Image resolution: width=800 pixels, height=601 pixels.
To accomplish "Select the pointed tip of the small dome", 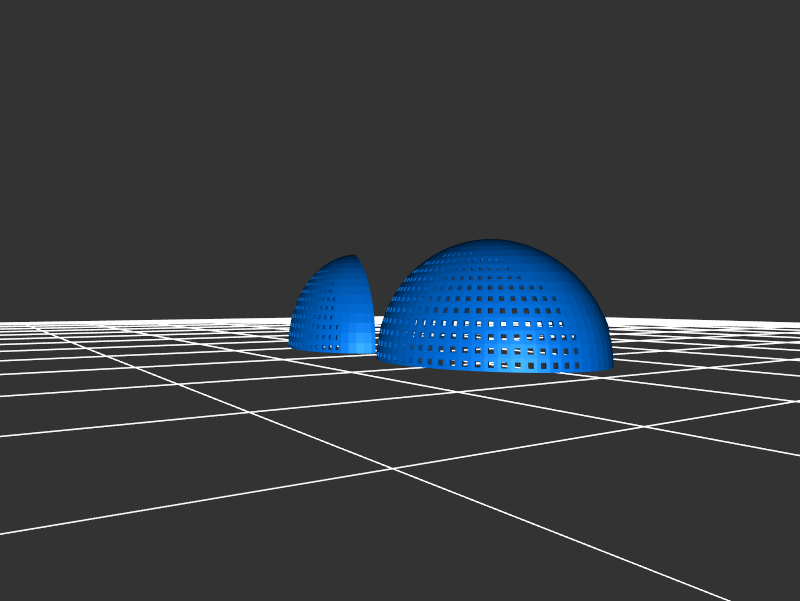I will (x=355, y=257).
